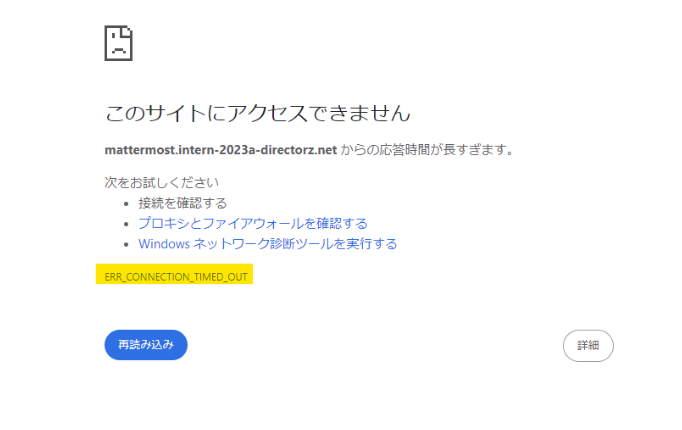Viewport: 682px width, 430px height.
Task: Click the blue 再読み込み reload button
Action: [146, 345]
